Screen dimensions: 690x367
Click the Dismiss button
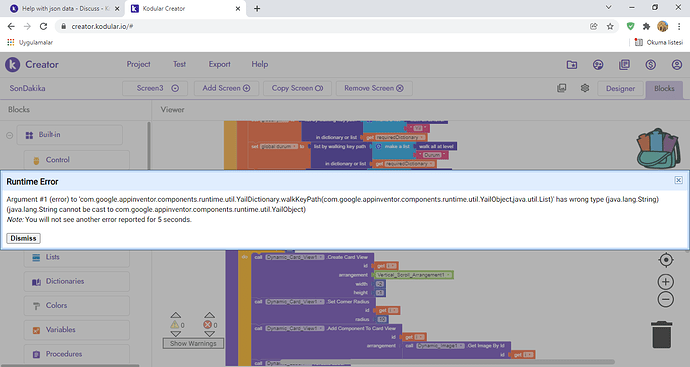coord(23,238)
